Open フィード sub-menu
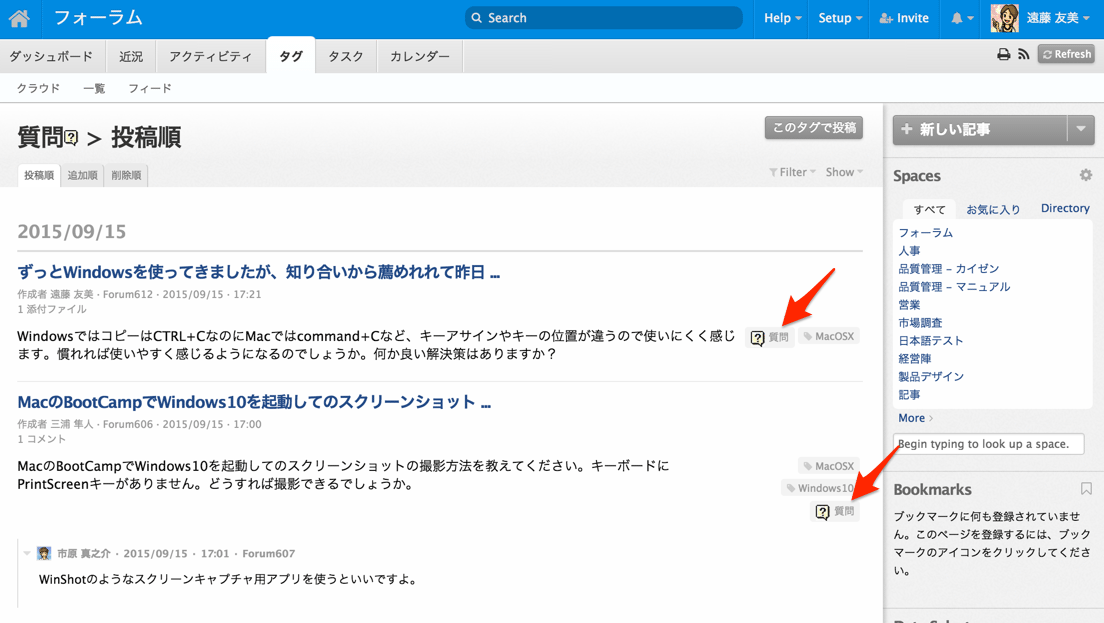 pos(149,88)
